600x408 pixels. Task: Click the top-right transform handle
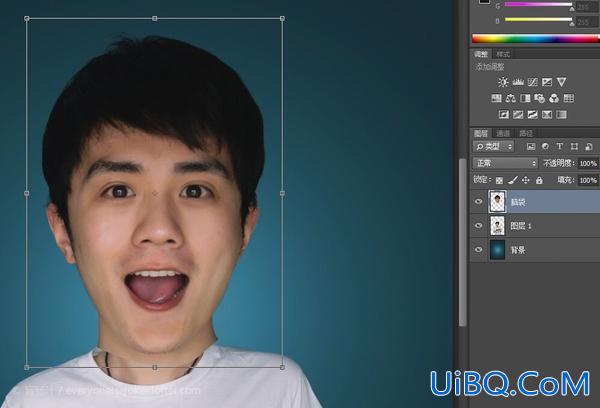pyautogui.click(x=282, y=18)
